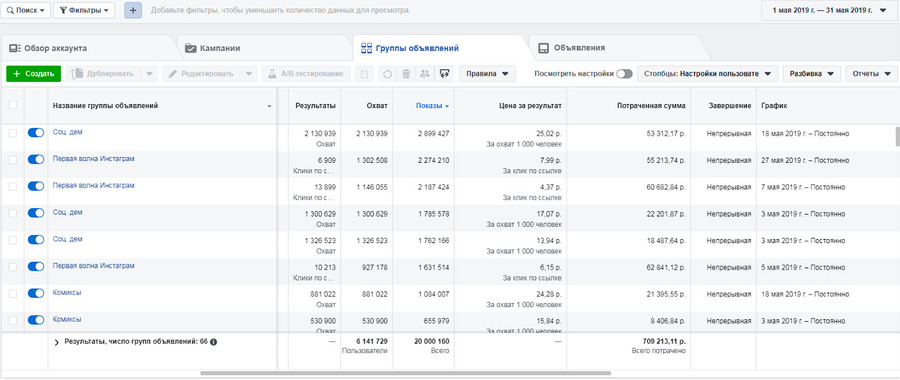Tick checkbox for Комиксы row with 530 900 reach
The height and width of the screenshot is (380, 900).
coord(13,320)
